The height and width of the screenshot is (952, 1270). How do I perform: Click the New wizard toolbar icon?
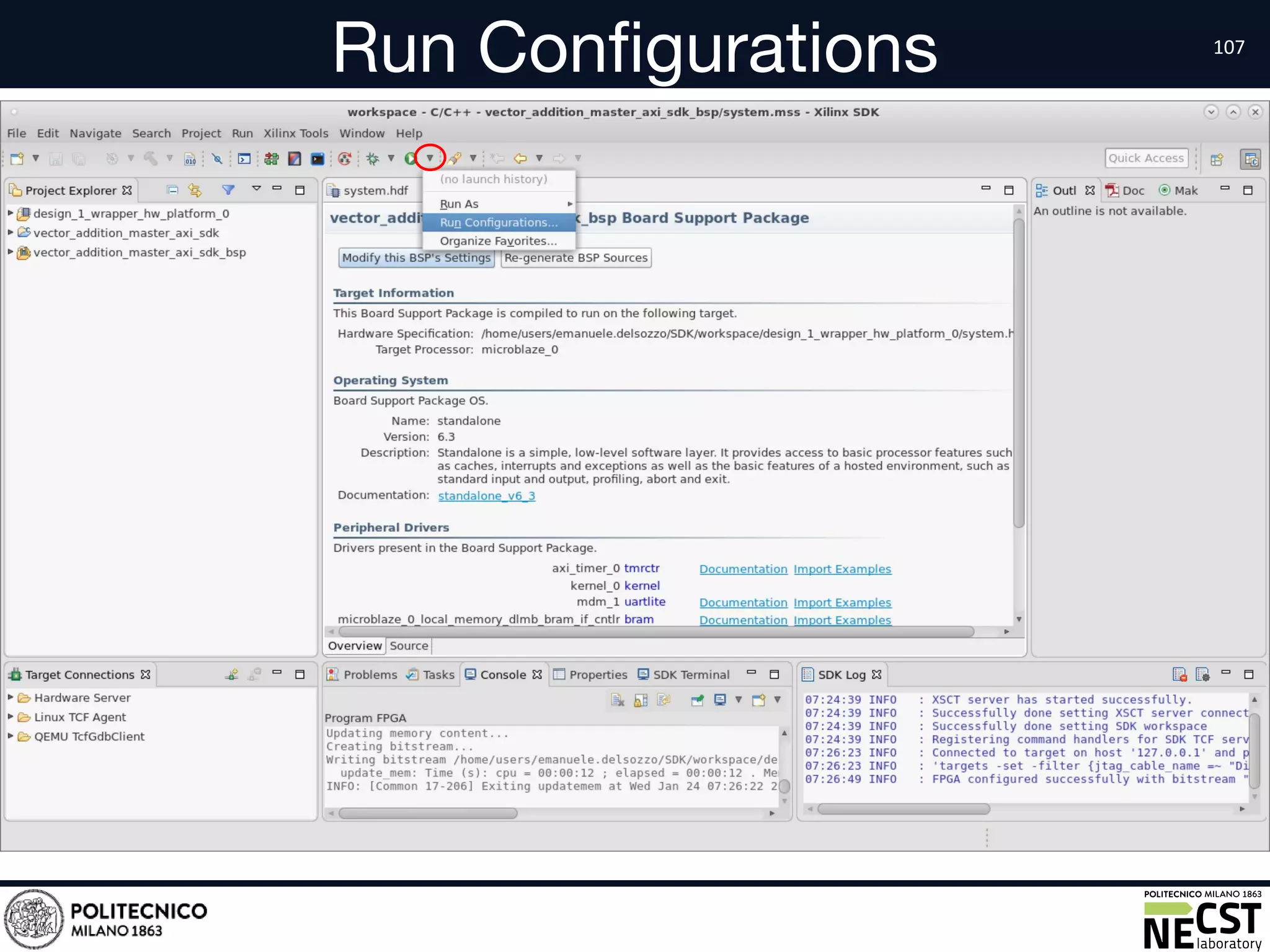point(17,159)
